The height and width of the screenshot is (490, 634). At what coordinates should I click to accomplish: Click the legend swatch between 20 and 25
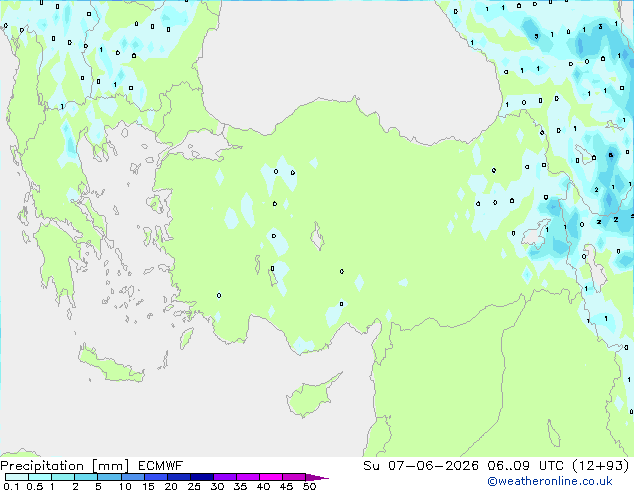178,477
